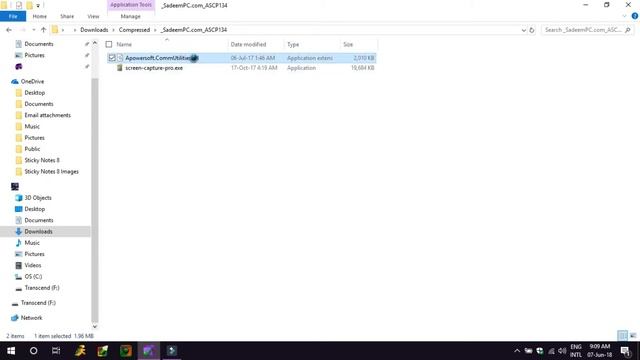Select Transcend (F:) under This PC
The image size is (640, 360).
click(x=42, y=288)
